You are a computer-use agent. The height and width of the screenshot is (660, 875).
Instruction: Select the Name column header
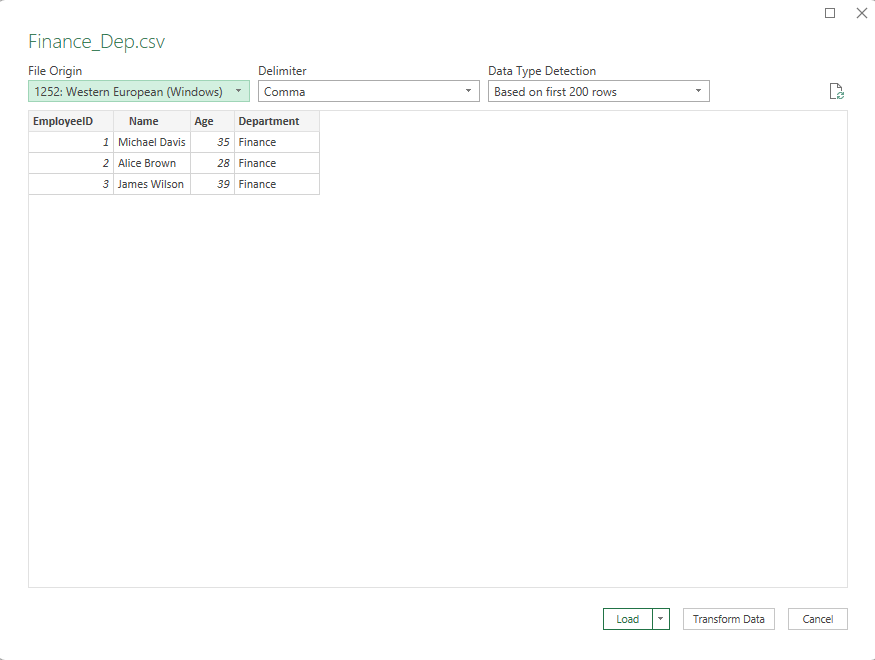[x=152, y=121]
